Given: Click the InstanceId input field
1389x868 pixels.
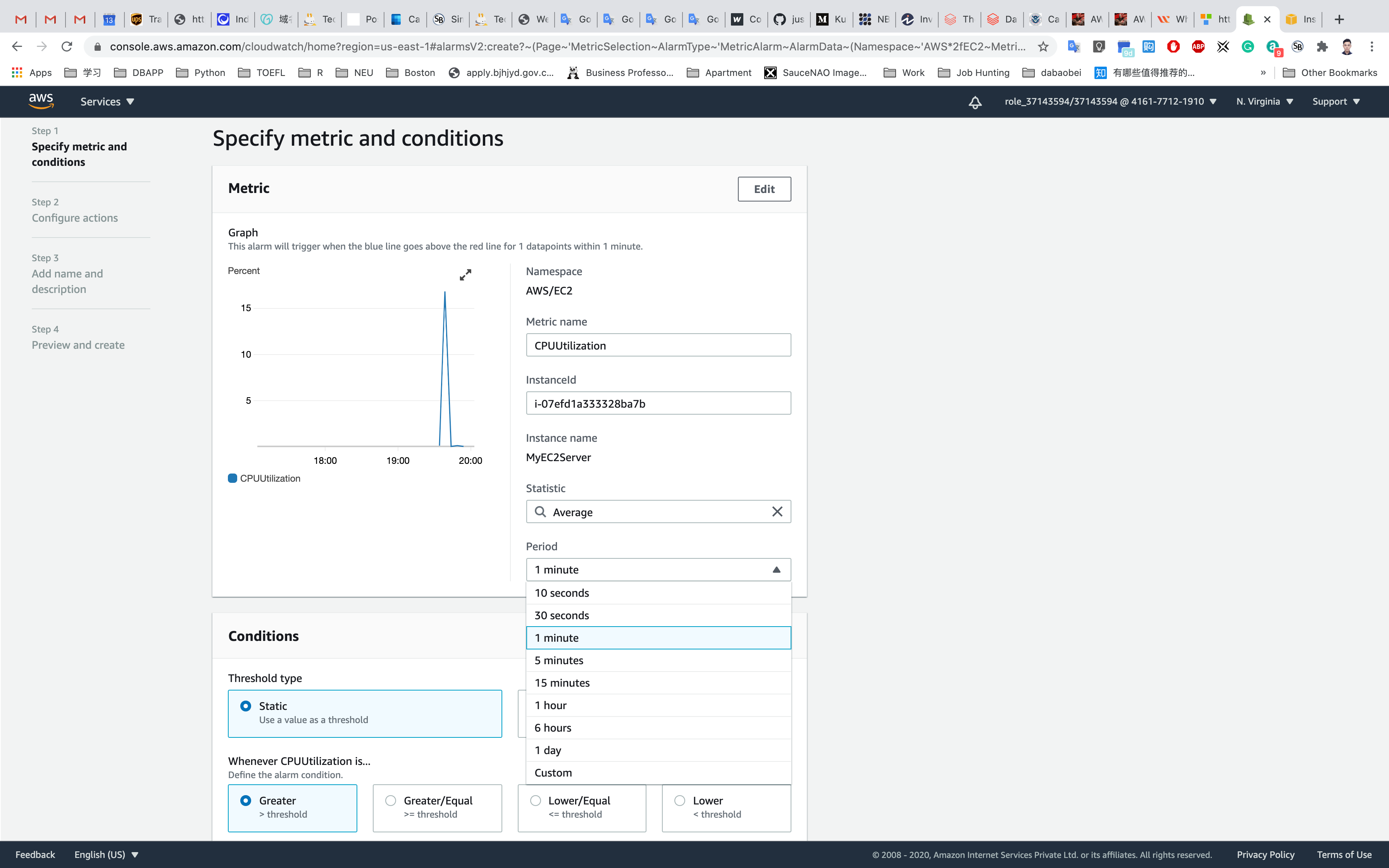Looking at the screenshot, I should [x=658, y=403].
